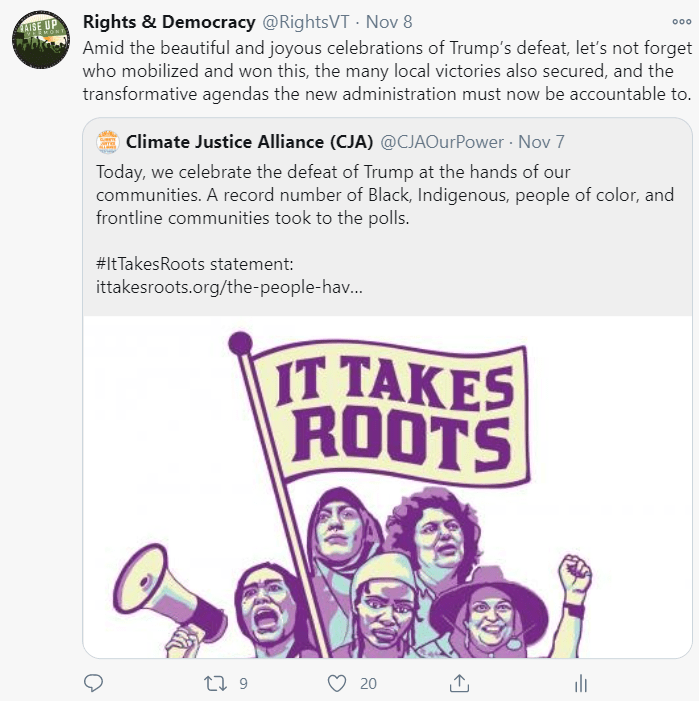
Task: Click Climate Justice Alliance avatar icon
Action: pos(108,142)
